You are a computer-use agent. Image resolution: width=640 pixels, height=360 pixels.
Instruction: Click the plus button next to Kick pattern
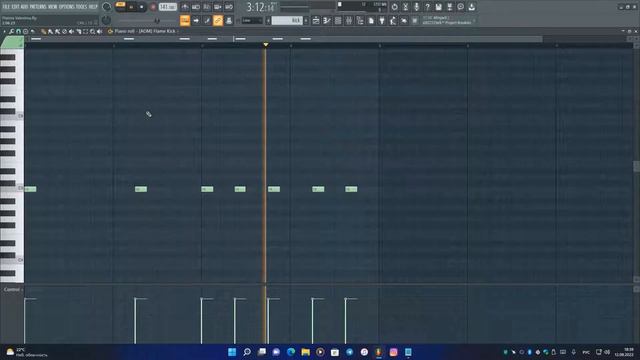306,20
